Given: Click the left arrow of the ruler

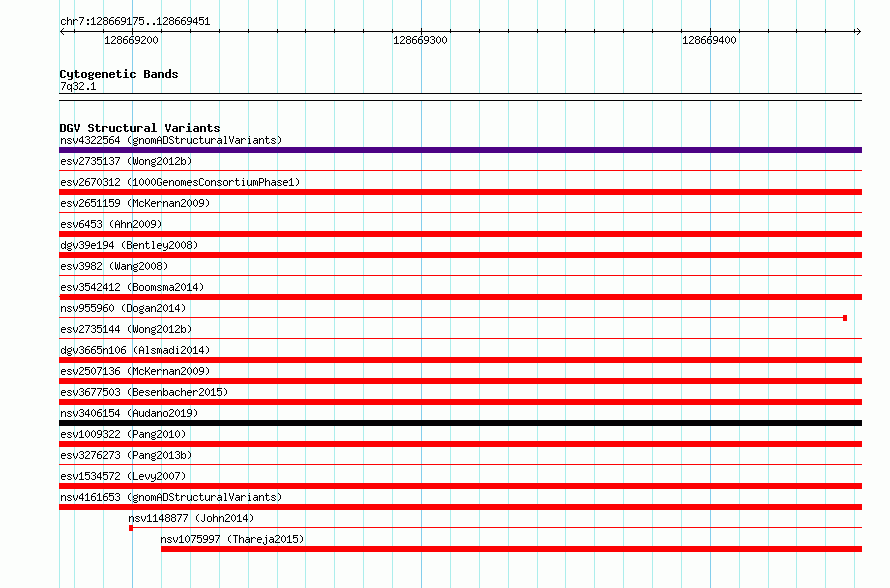Looking at the screenshot, I should coord(62,31).
